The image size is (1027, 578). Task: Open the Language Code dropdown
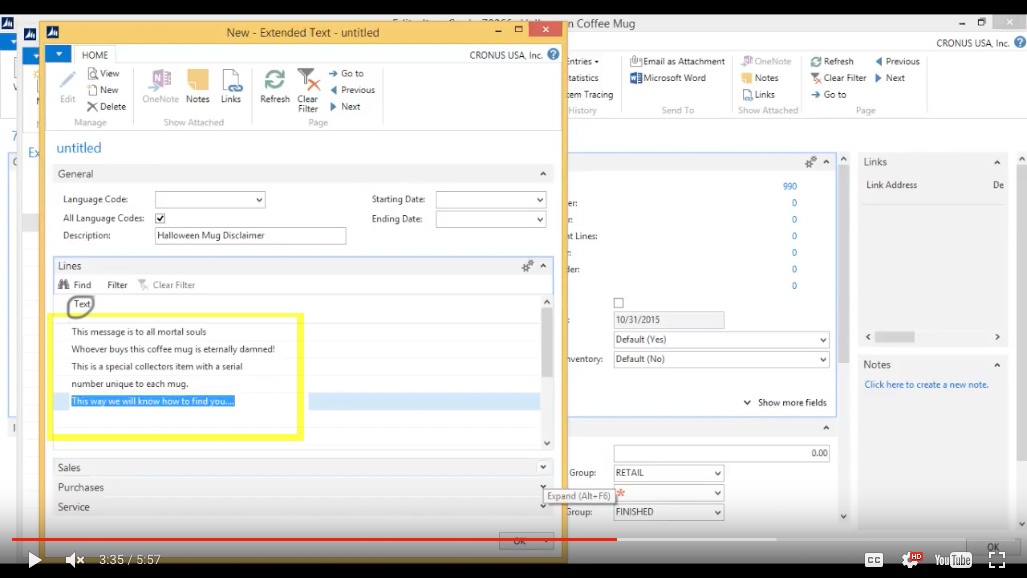[259, 199]
